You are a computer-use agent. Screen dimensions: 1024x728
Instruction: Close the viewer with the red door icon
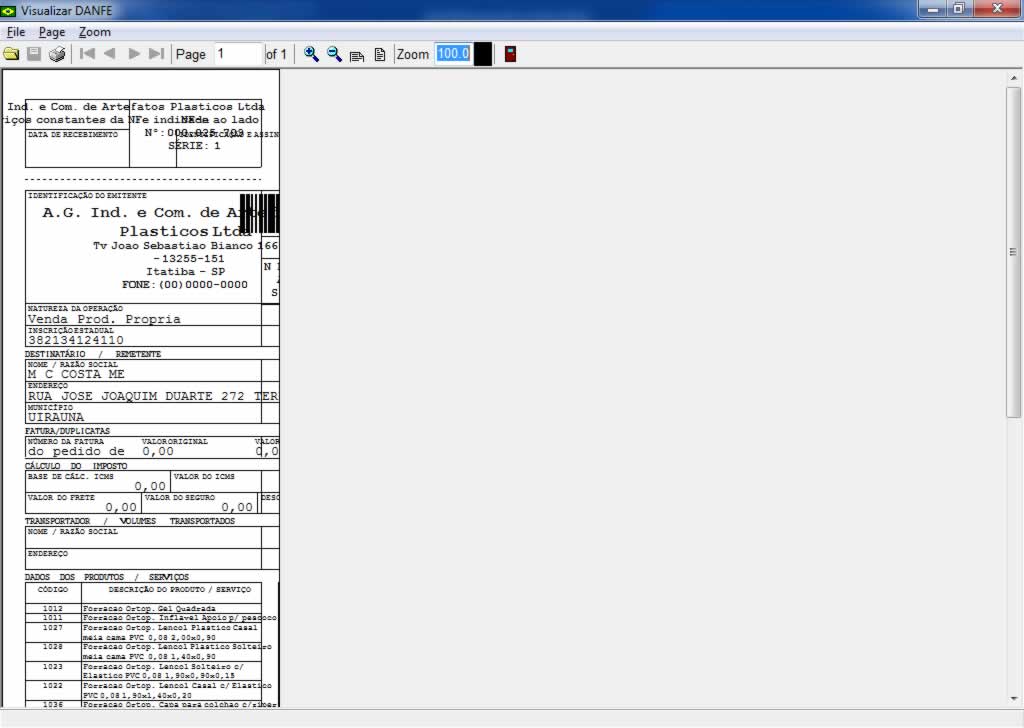511,54
